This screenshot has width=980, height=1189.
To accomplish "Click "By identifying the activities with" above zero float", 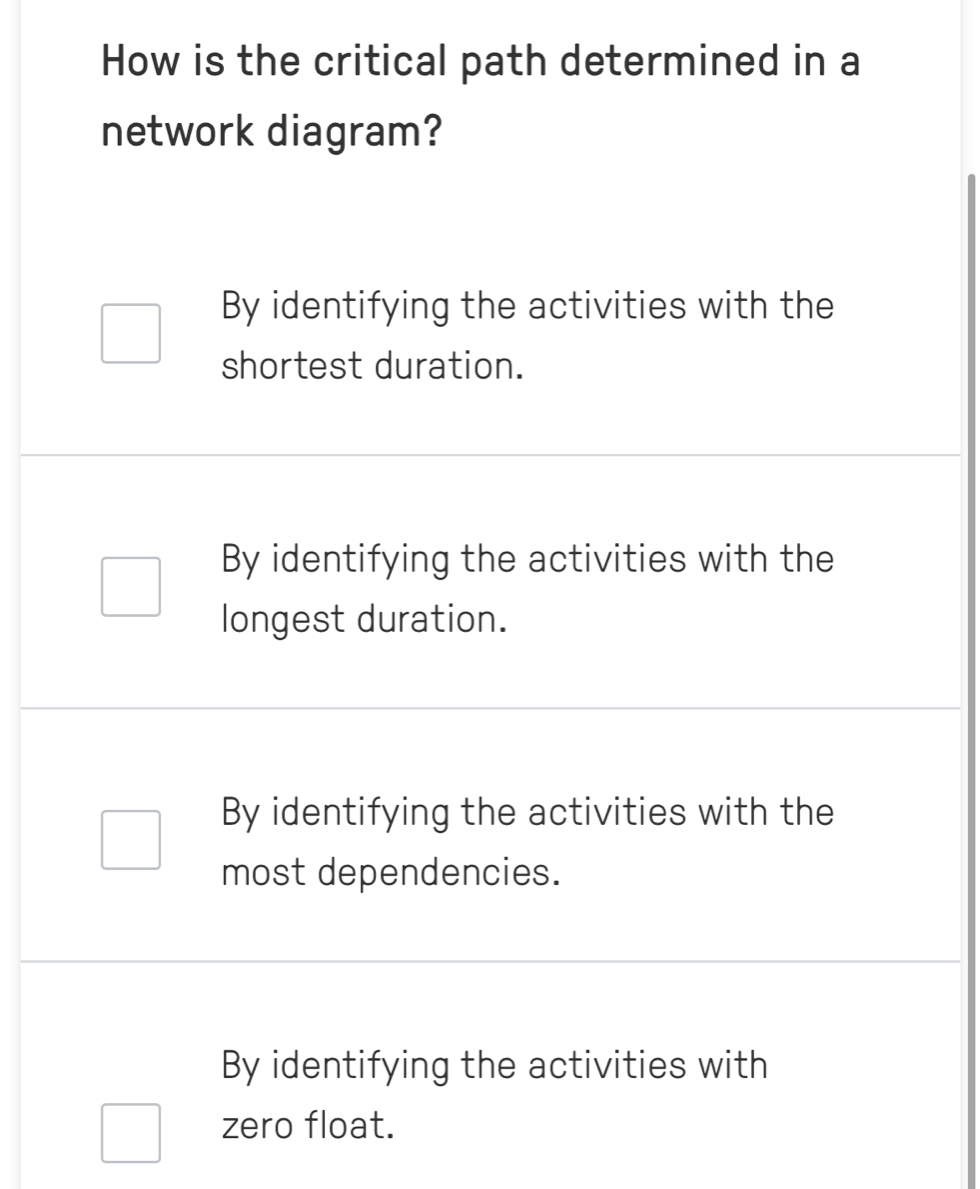I will 495,1064.
